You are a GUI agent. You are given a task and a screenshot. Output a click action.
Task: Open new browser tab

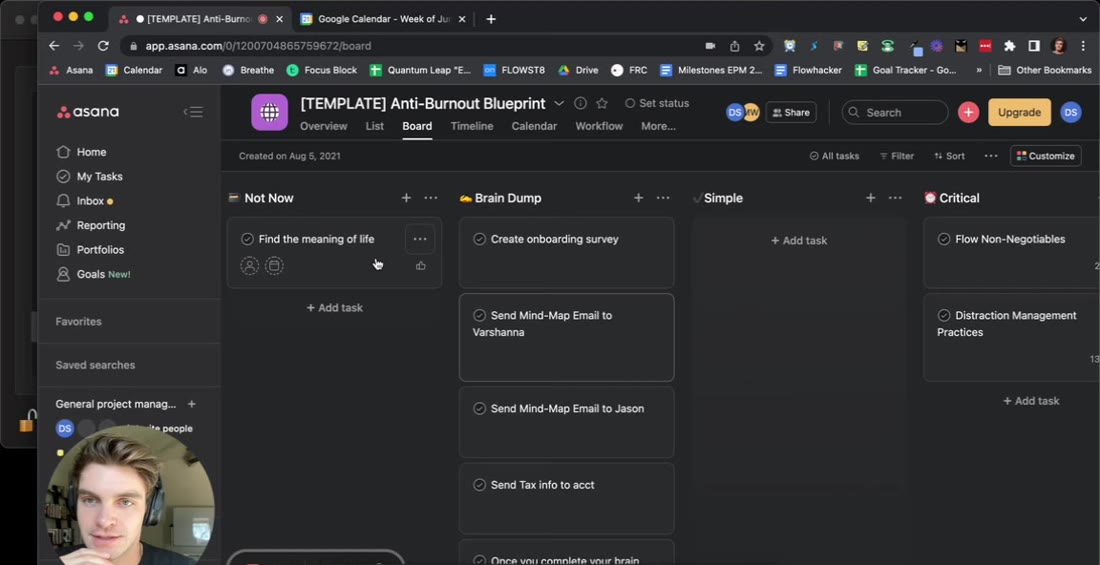tap(491, 19)
